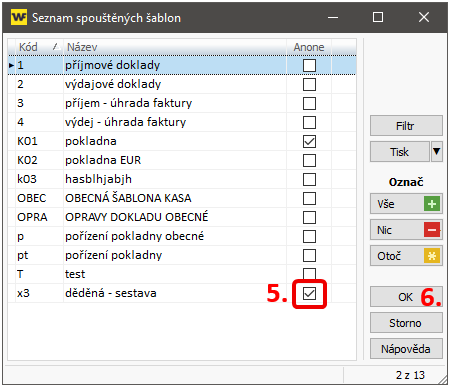Click the Tisk print button

click(400, 152)
